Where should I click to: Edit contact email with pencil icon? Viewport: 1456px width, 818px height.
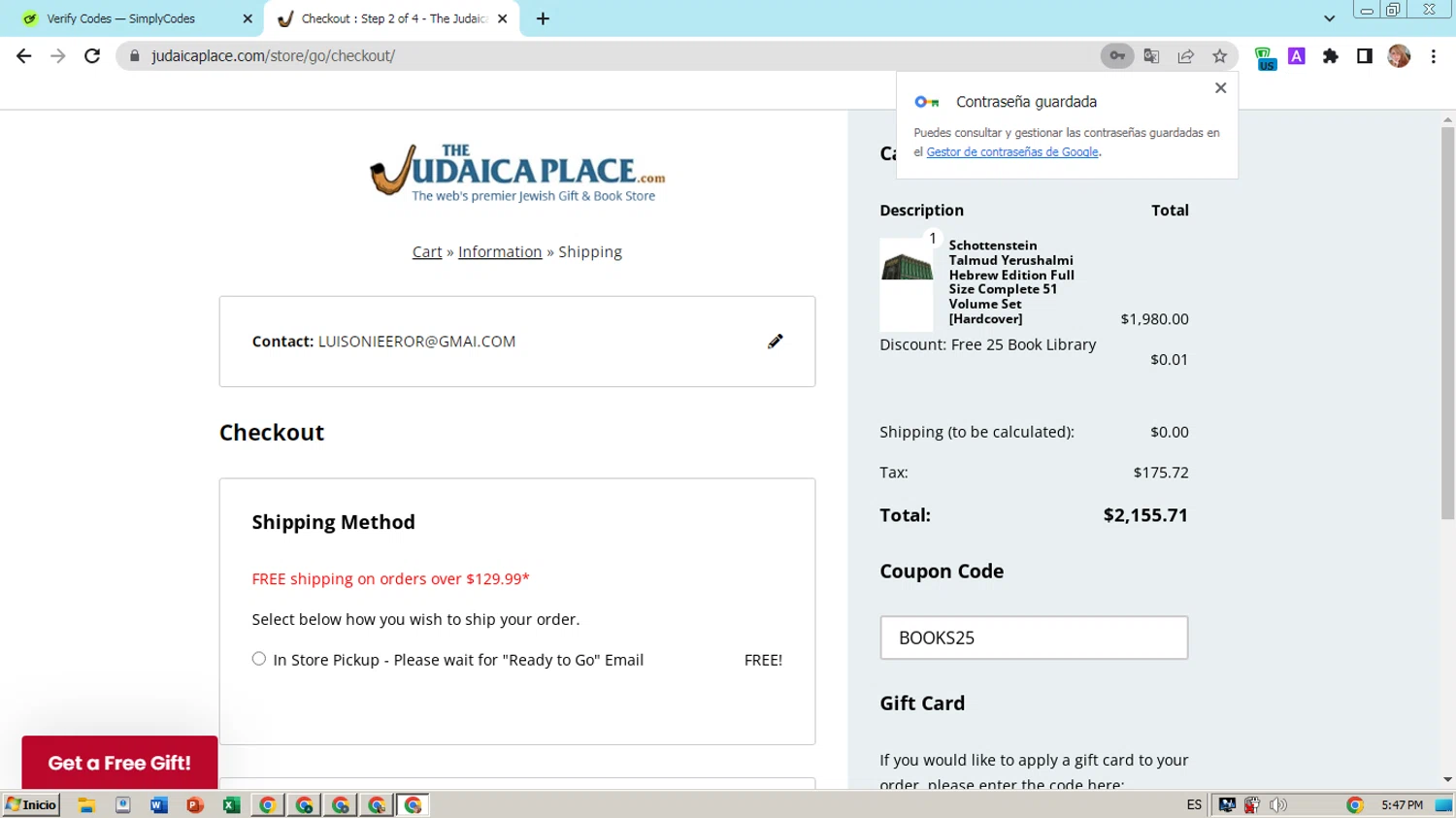(775, 342)
